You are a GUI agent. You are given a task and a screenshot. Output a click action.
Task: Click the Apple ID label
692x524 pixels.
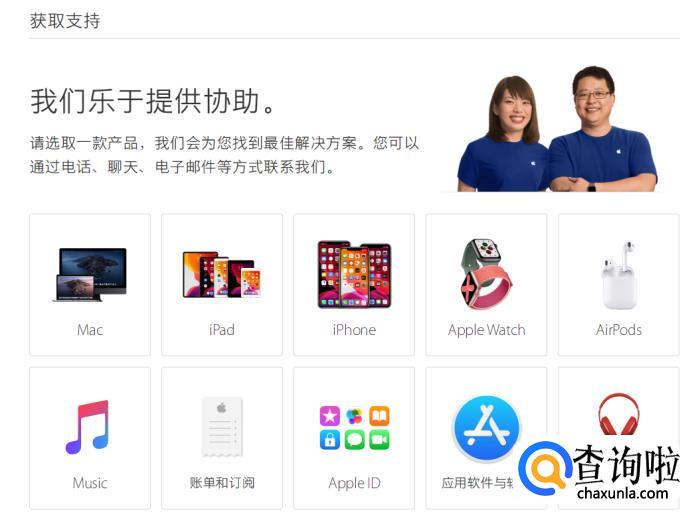[354, 483]
